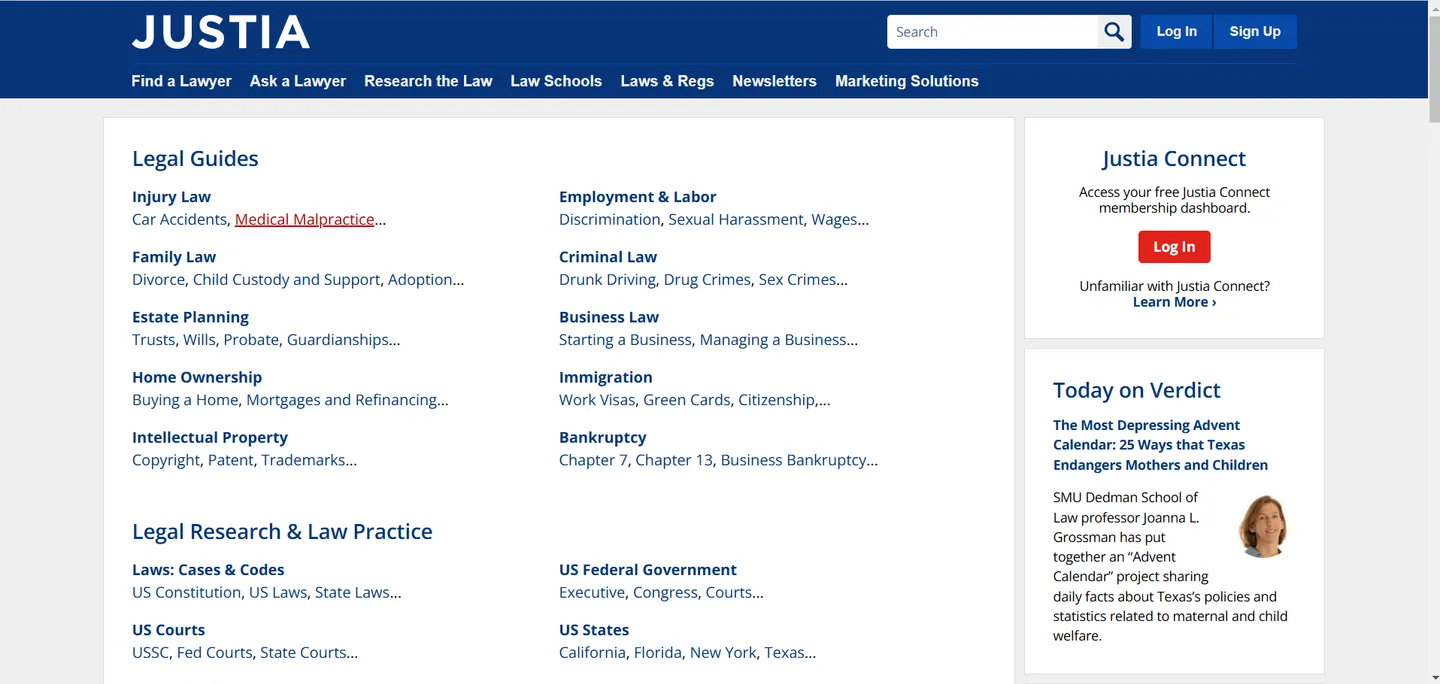The height and width of the screenshot is (684, 1440).
Task: Open the California state link
Action: [x=592, y=652]
